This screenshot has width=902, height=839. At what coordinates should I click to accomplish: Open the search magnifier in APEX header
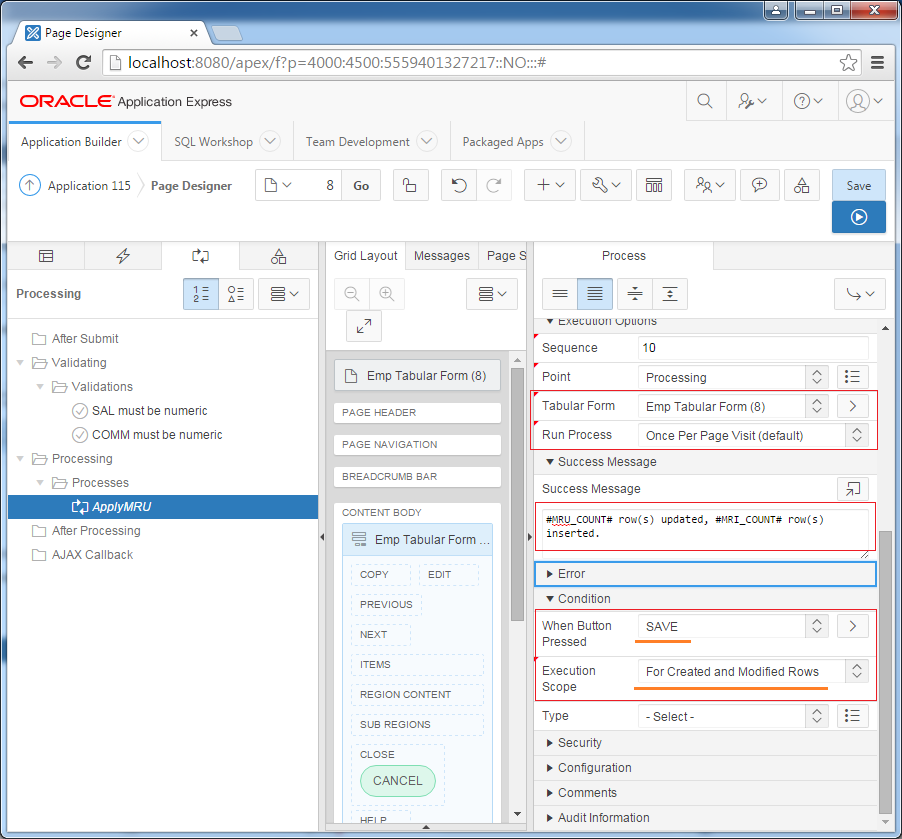(705, 101)
